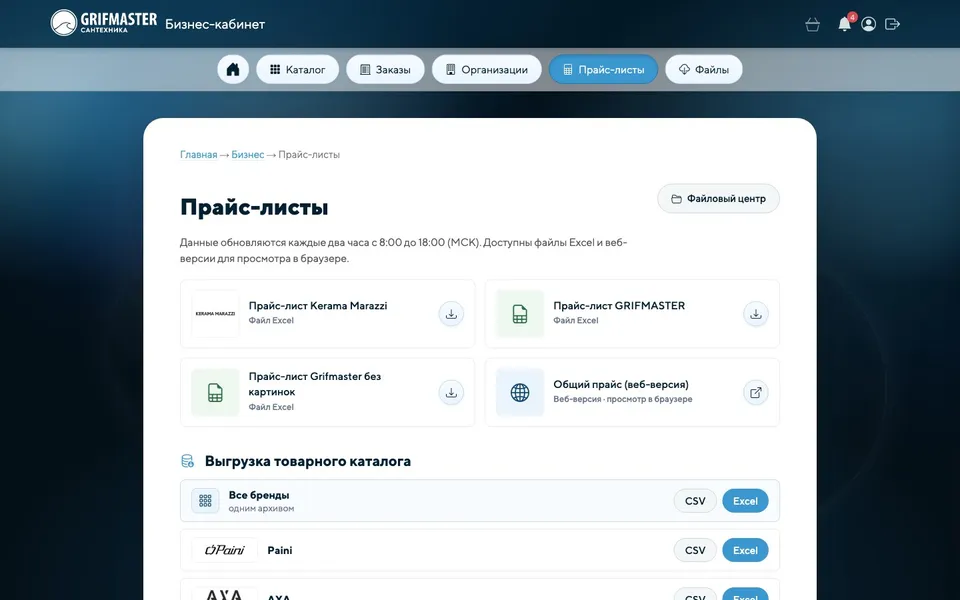Open the user profile icon
The image size is (960, 600).
tap(868, 24)
